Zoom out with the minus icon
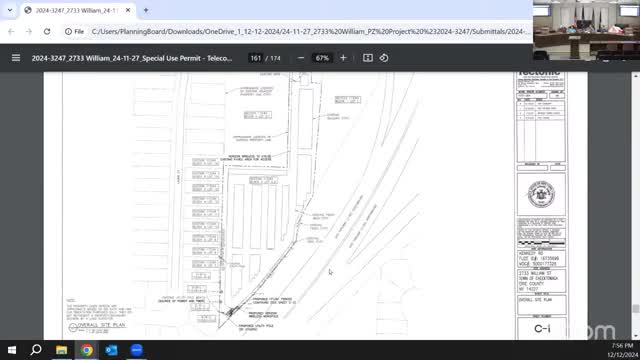 301,58
